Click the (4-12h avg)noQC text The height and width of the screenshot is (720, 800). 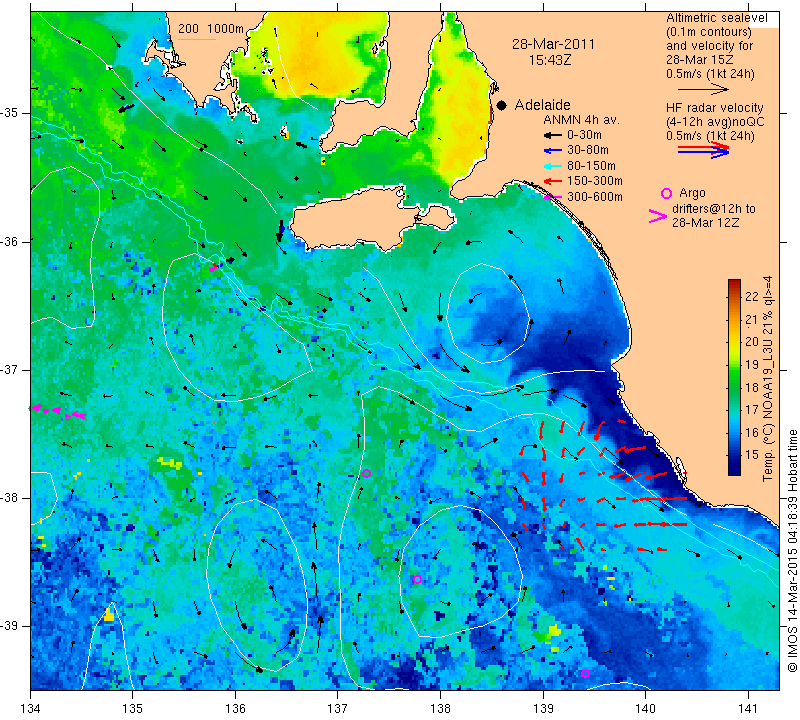pos(715,122)
